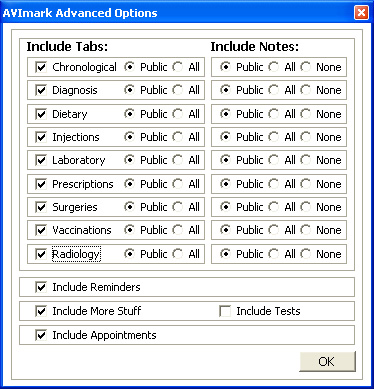Screen dimensions: 374x389
Task: Set Injections notes to Public
Action: point(225,137)
